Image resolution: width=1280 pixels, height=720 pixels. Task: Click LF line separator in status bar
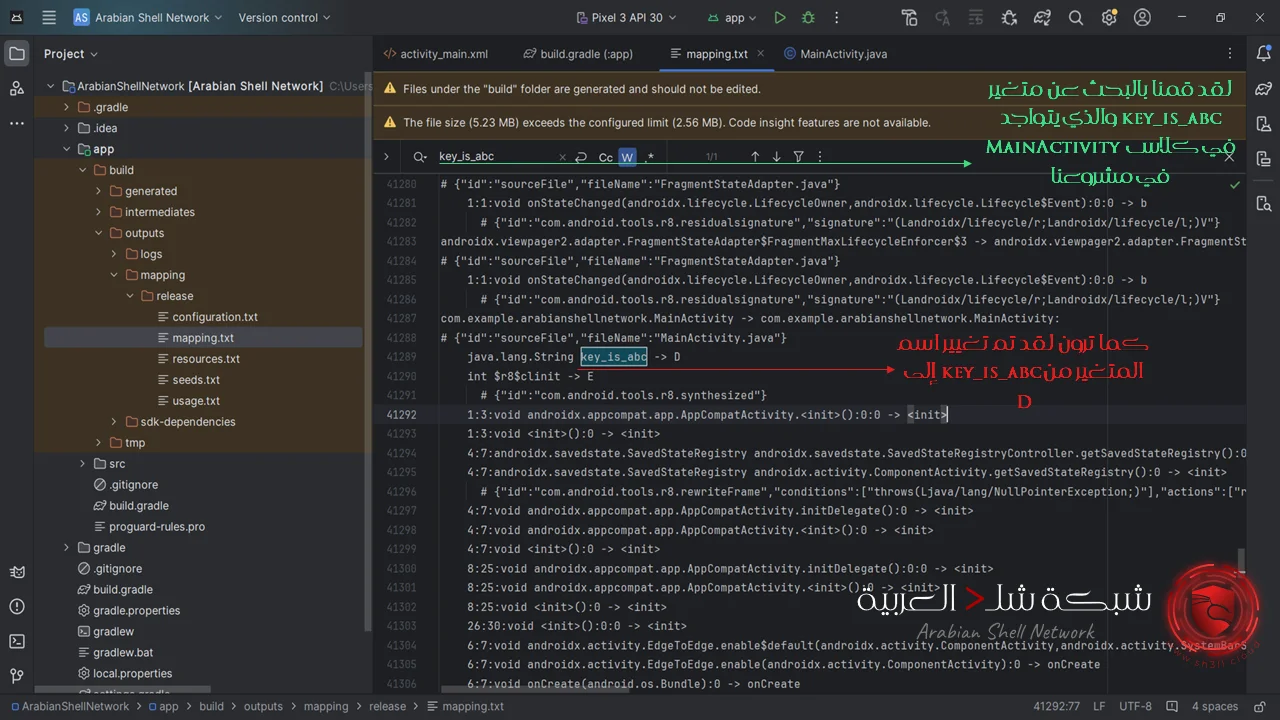pos(1099,706)
